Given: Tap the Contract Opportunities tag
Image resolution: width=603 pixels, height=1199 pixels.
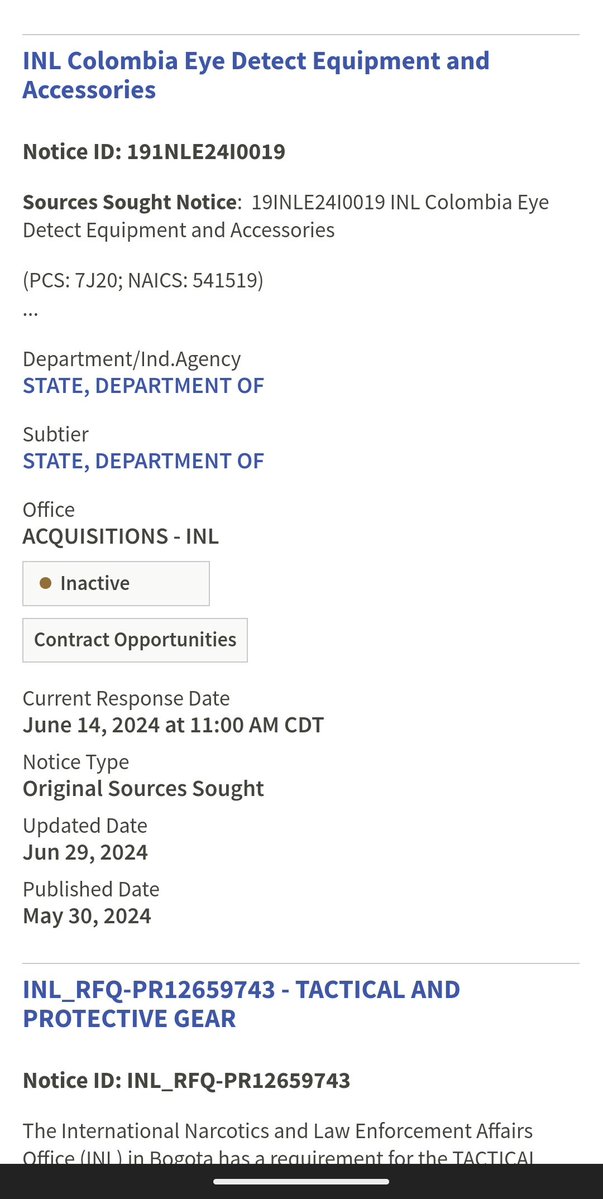Looking at the screenshot, I should [135, 640].
